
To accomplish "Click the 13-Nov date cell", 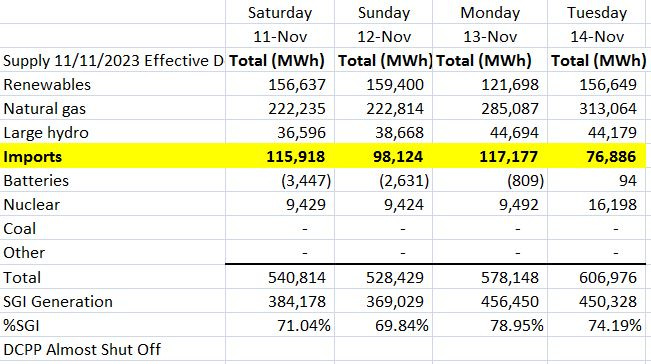I will pos(490,36).
